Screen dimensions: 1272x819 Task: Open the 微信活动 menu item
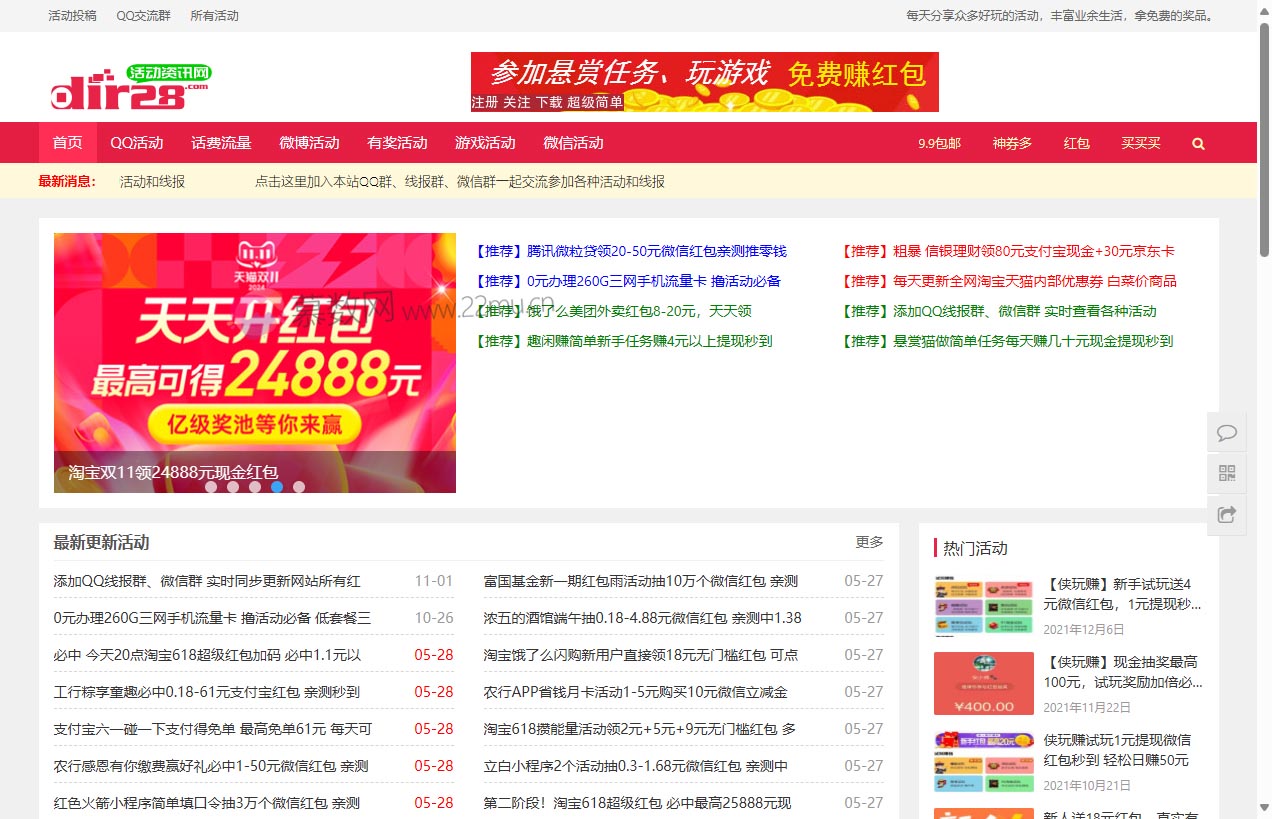pos(573,142)
